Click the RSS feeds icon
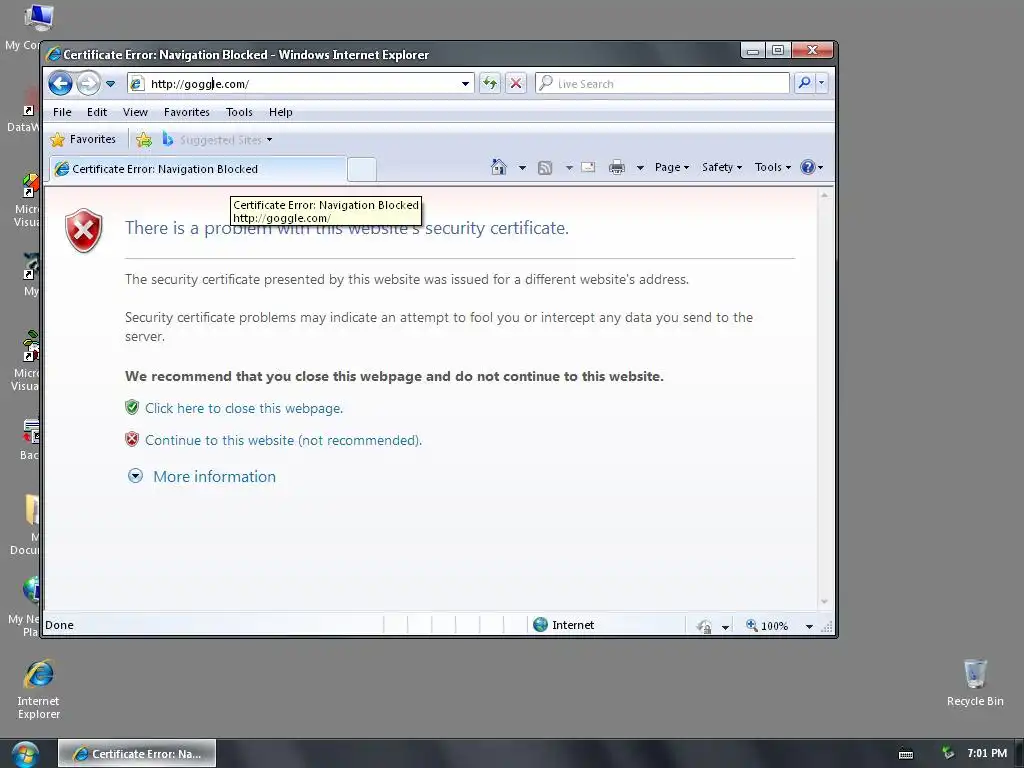This screenshot has height=768, width=1024. 545,168
